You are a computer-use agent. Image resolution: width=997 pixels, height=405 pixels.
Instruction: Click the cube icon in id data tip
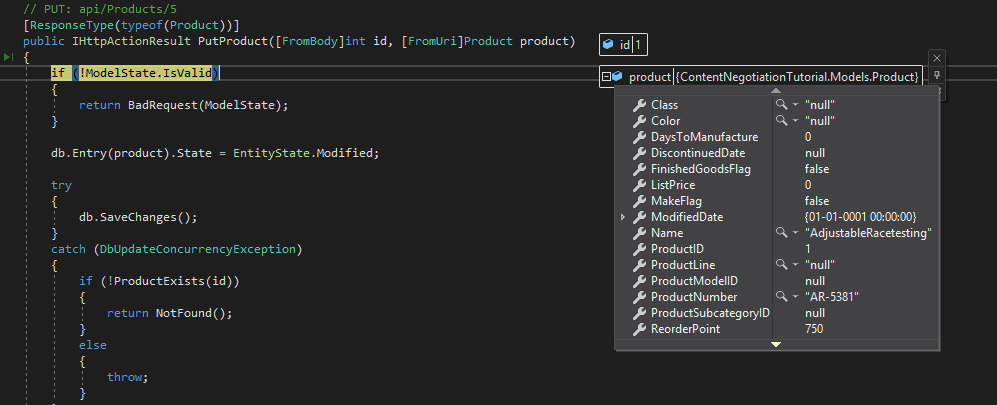click(608, 45)
